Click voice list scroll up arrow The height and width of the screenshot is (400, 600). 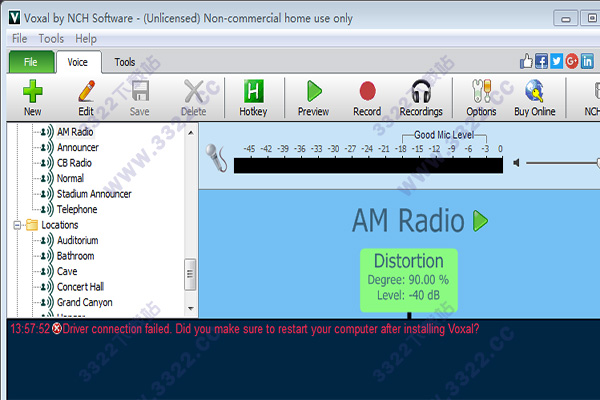191,133
